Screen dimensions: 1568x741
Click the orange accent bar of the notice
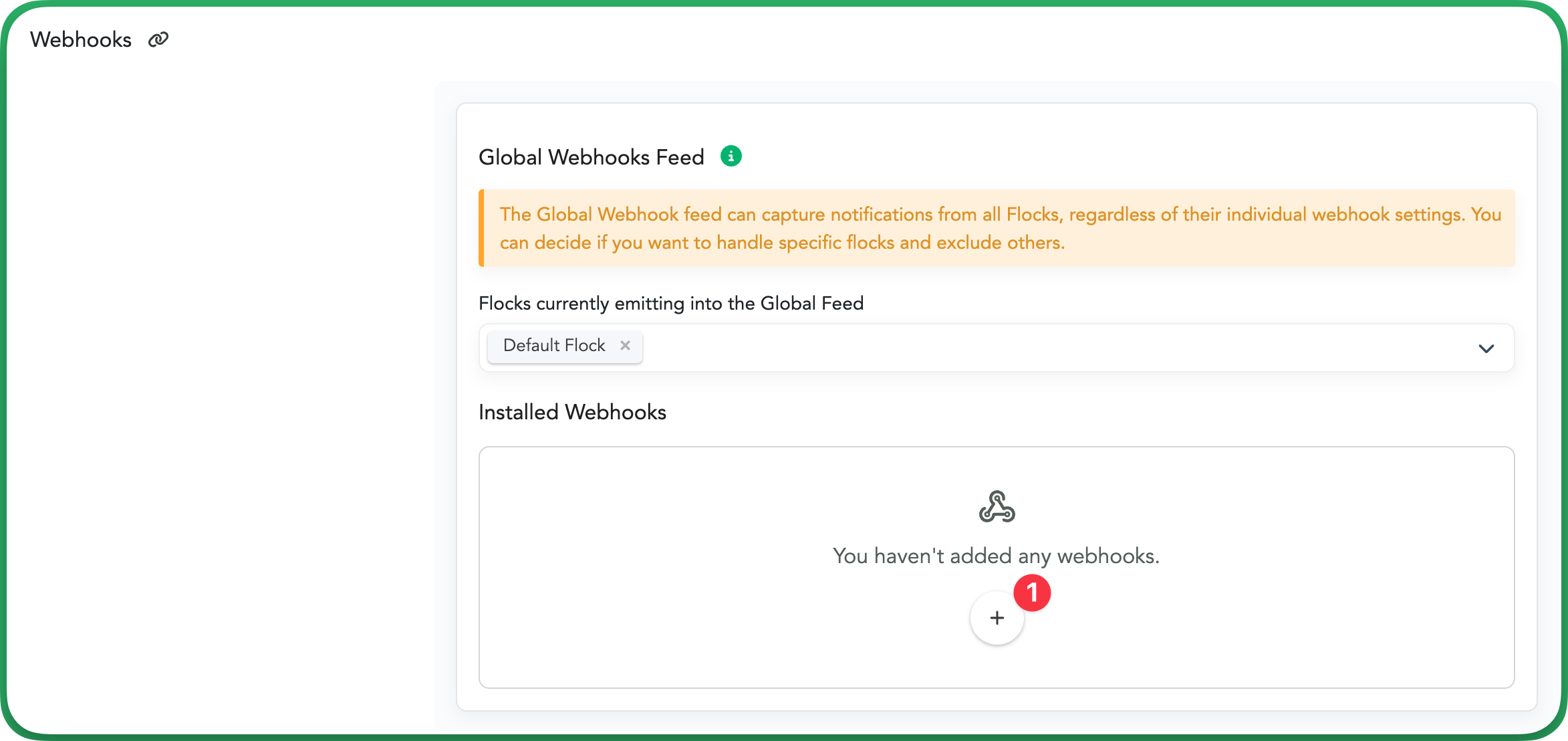click(x=481, y=228)
